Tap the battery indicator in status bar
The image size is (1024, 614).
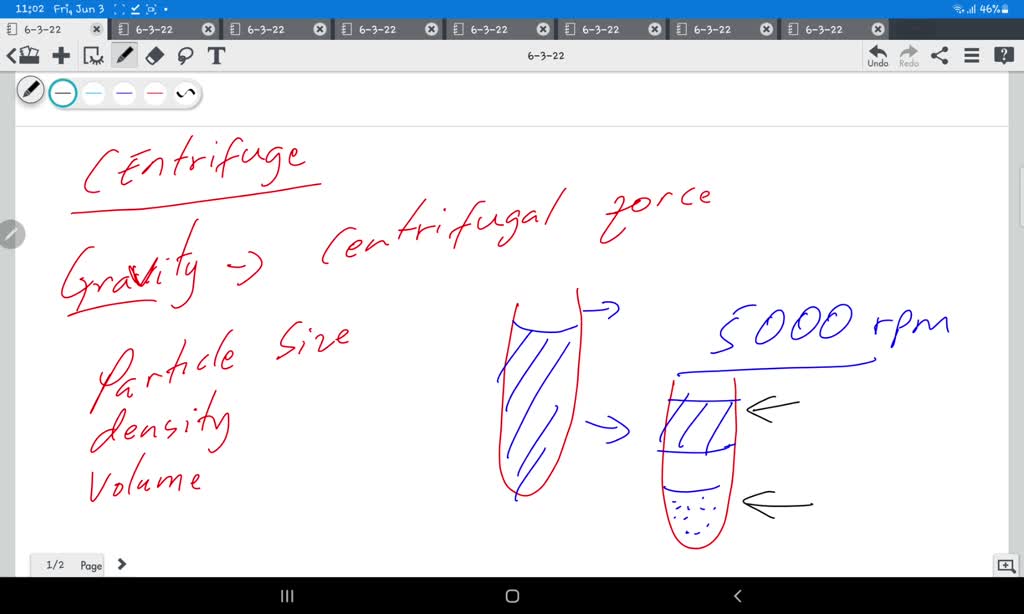pyautogui.click(x=993, y=9)
